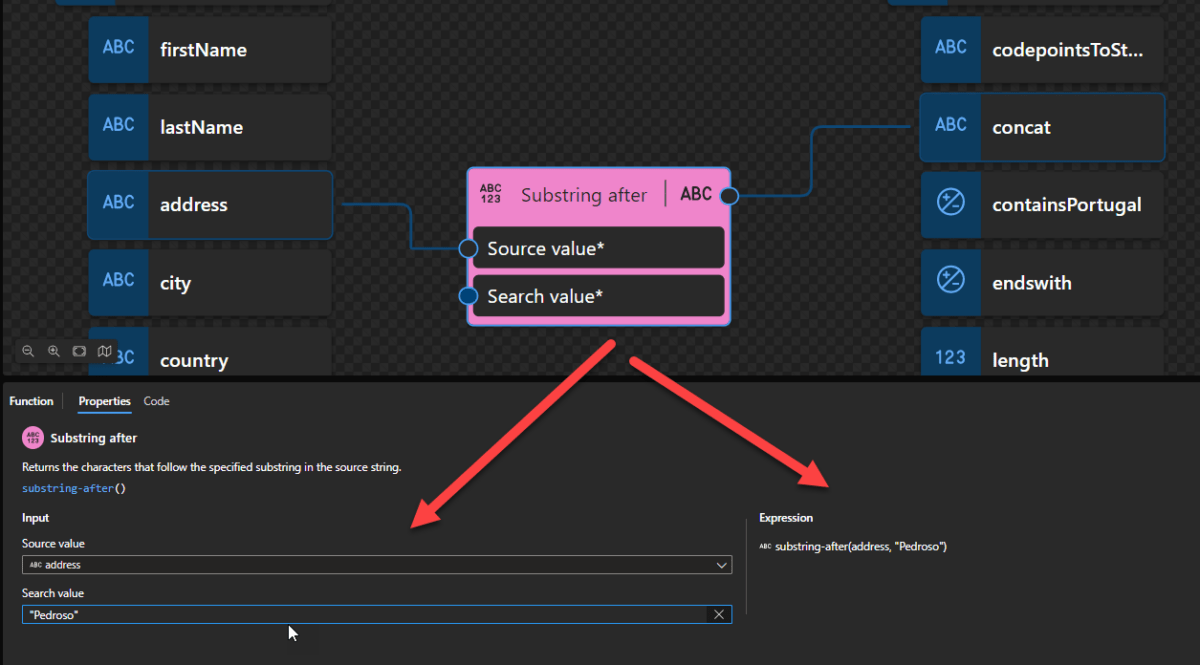The width and height of the screenshot is (1200, 665).
Task: Open the substring-after() documentation link
Action: tap(67, 488)
